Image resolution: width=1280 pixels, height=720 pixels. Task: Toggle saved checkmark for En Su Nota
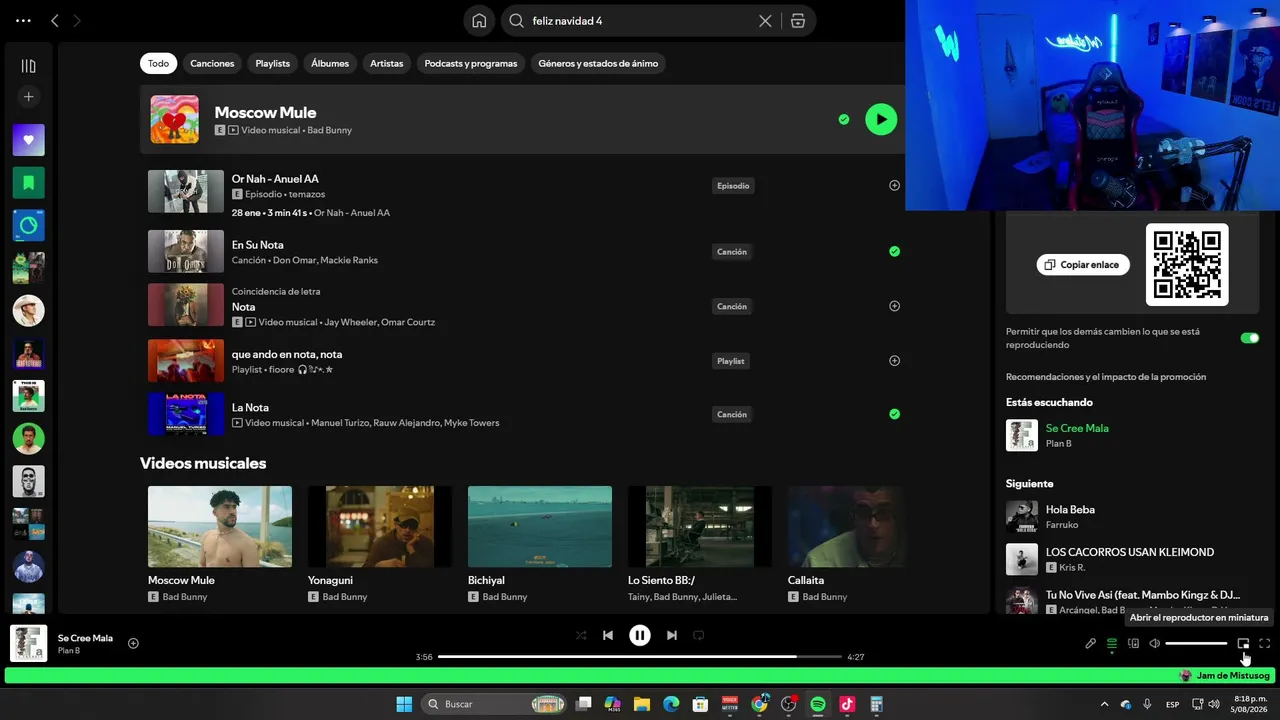tap(894, 251)
